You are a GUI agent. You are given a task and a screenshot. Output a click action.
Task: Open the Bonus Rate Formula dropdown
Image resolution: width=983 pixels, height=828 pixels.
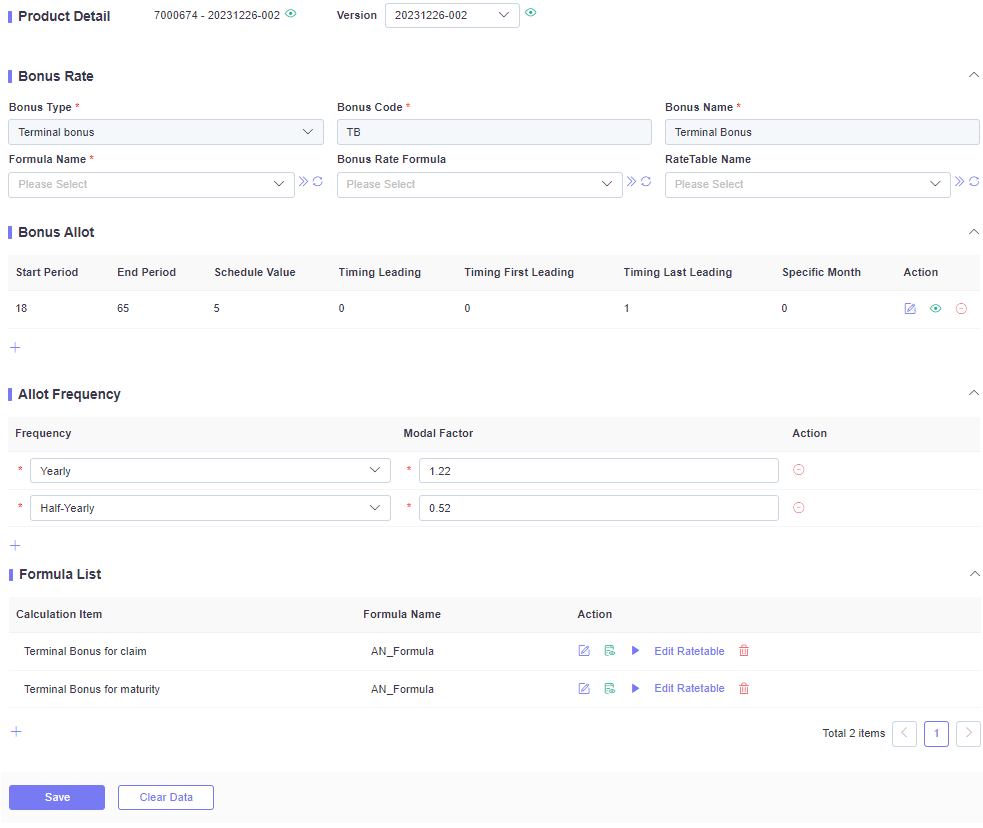pyautogui.click(x=480, y=185)
